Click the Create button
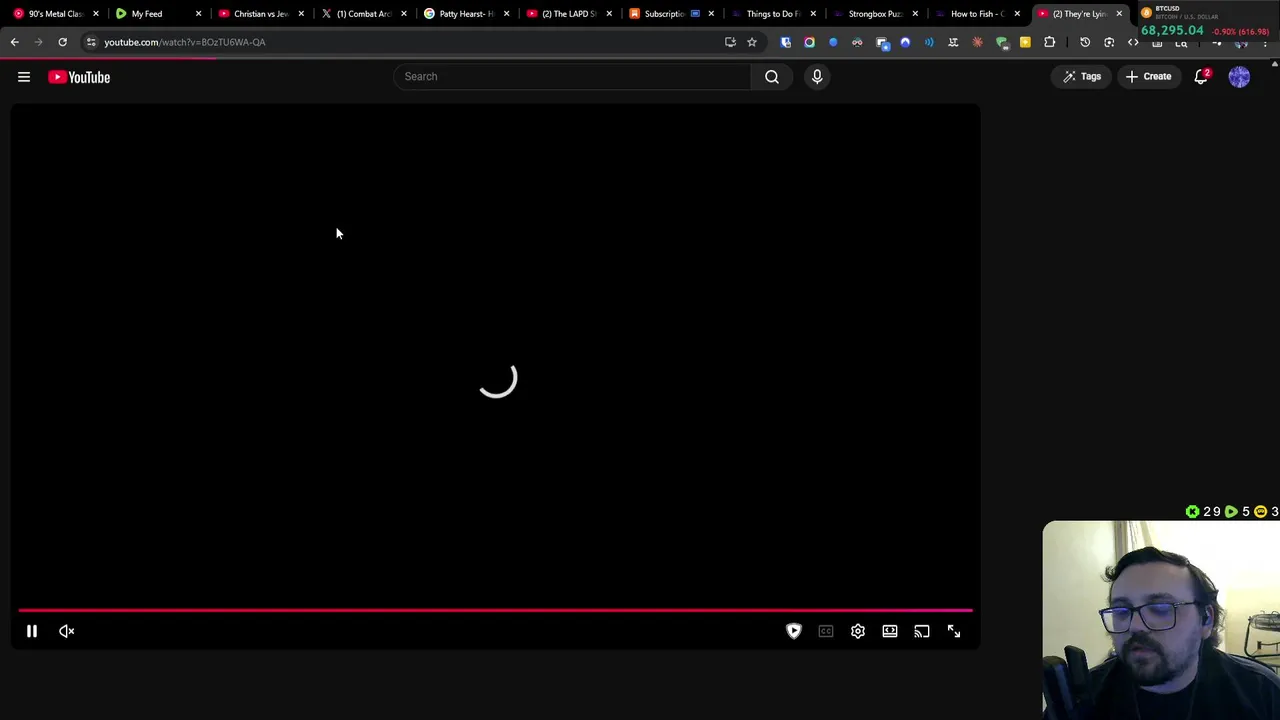 [x=1148, y=77]
